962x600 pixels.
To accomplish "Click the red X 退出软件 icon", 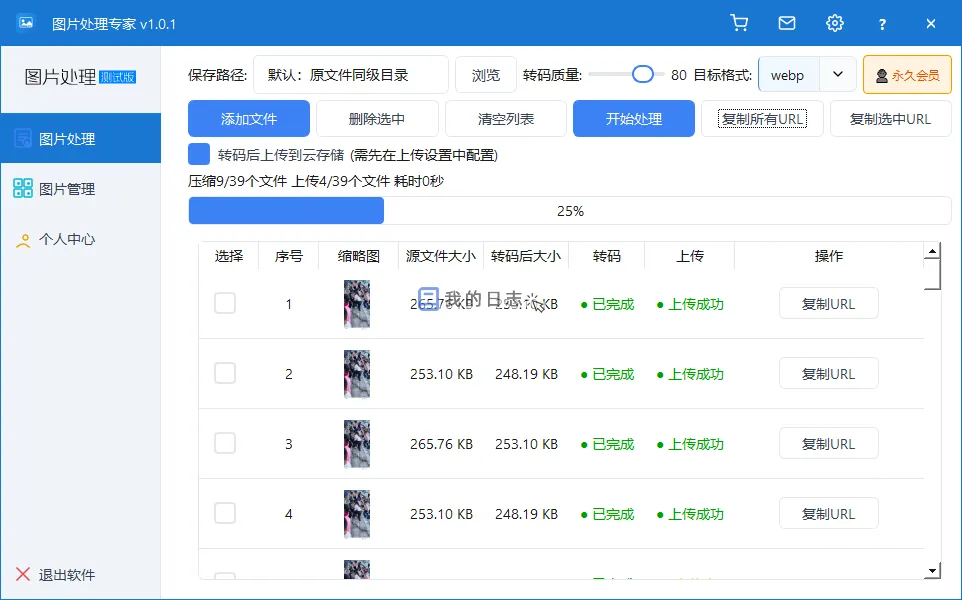I will 23,574.
